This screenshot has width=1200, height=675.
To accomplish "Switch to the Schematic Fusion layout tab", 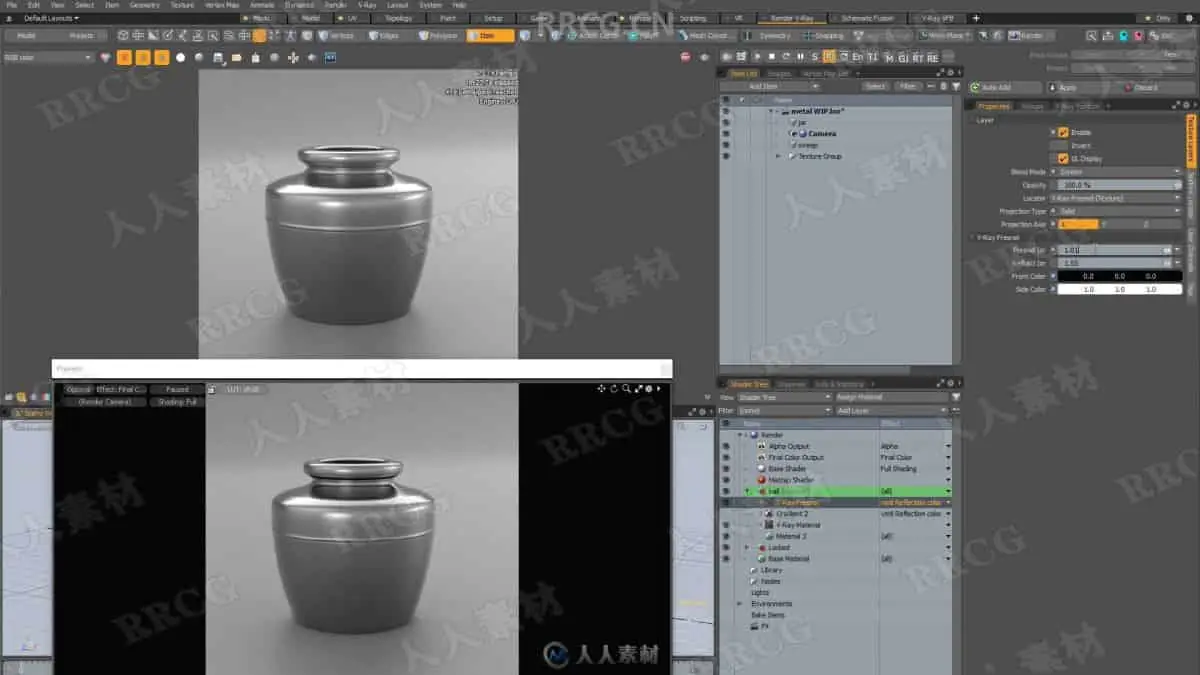I will pyautogui.click(x=868, y=18).
